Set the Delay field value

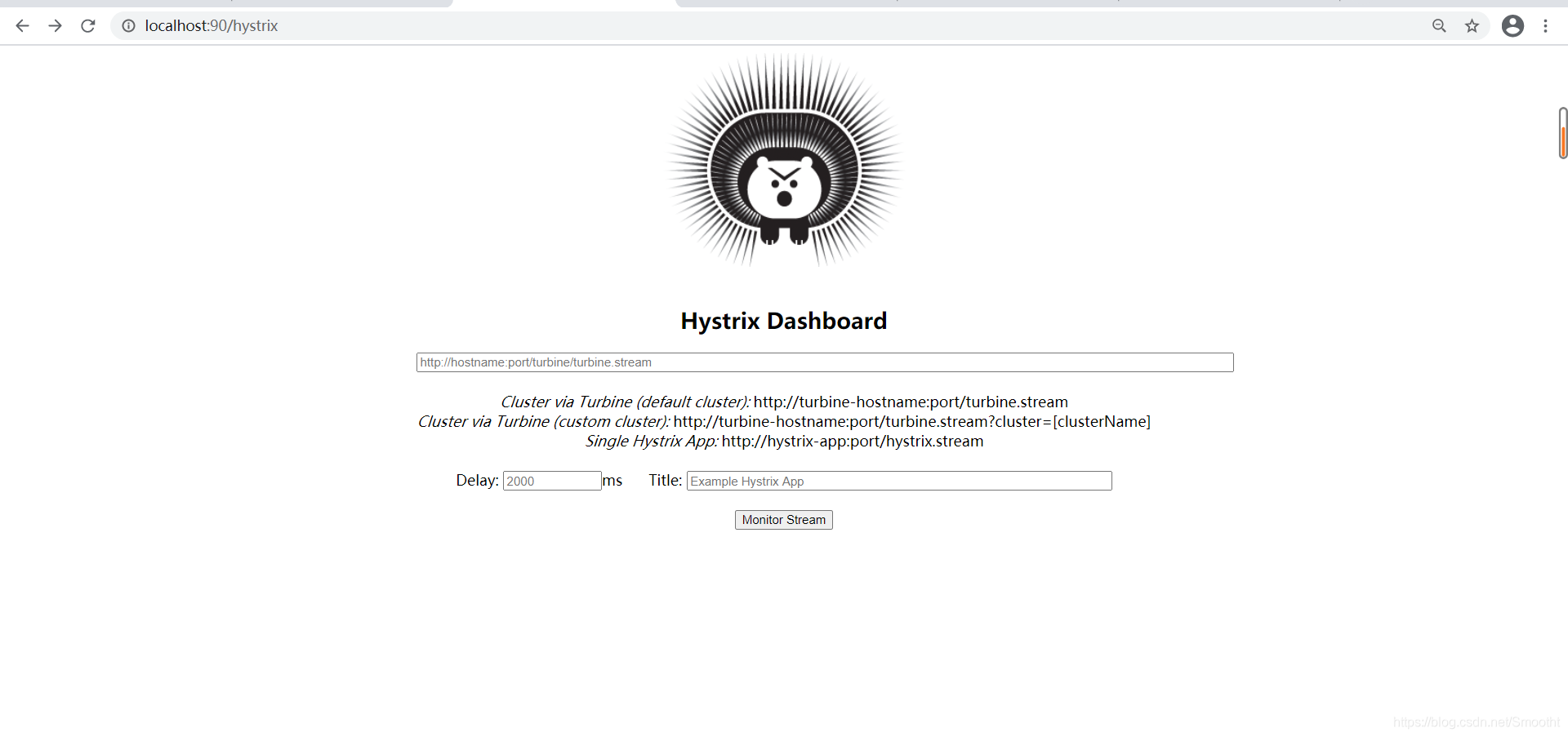click(x=552, y=481)
